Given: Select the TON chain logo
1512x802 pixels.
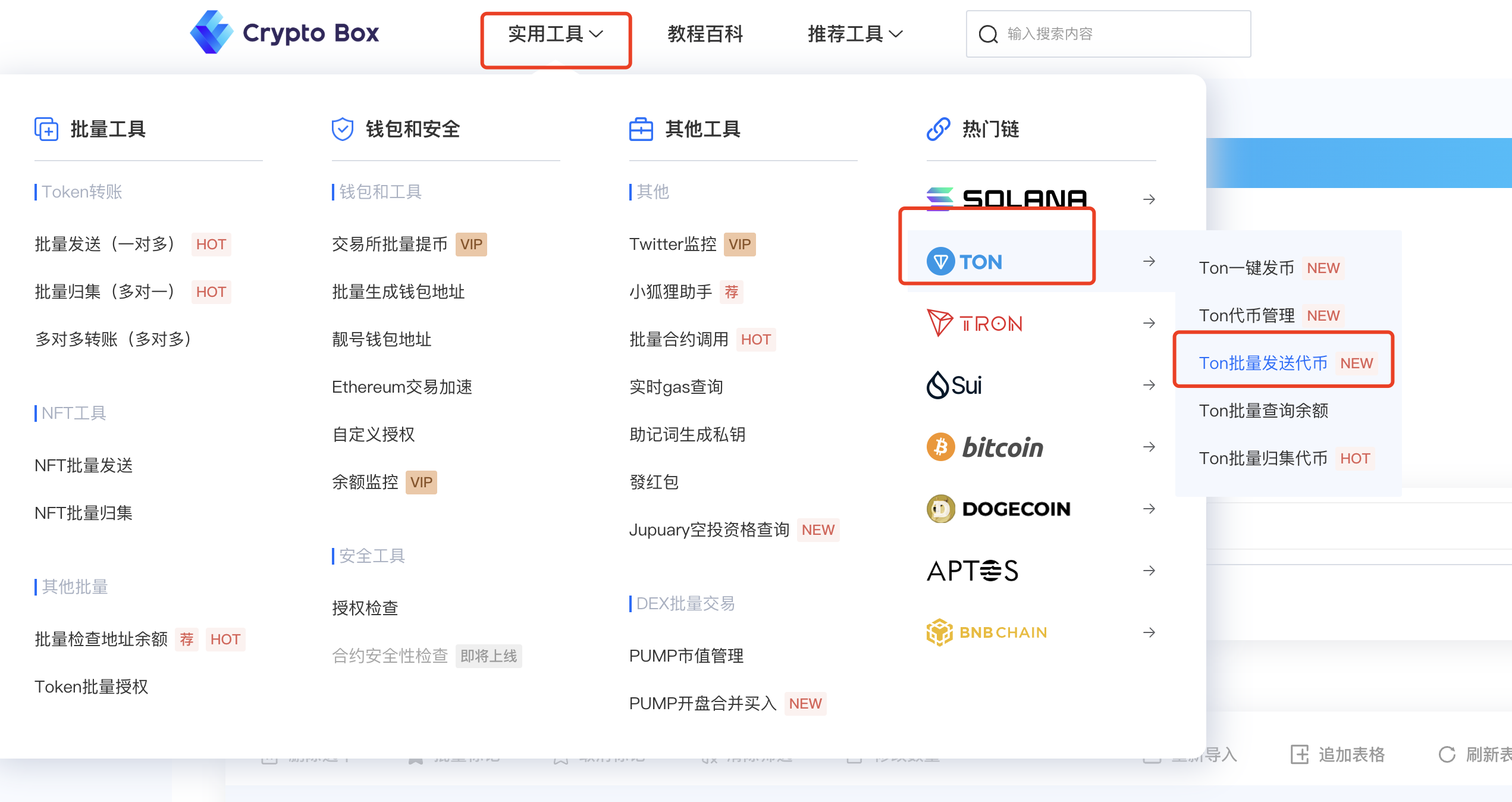Looking at the screenshot, I should pyautogui.click(x=964, y=261).
